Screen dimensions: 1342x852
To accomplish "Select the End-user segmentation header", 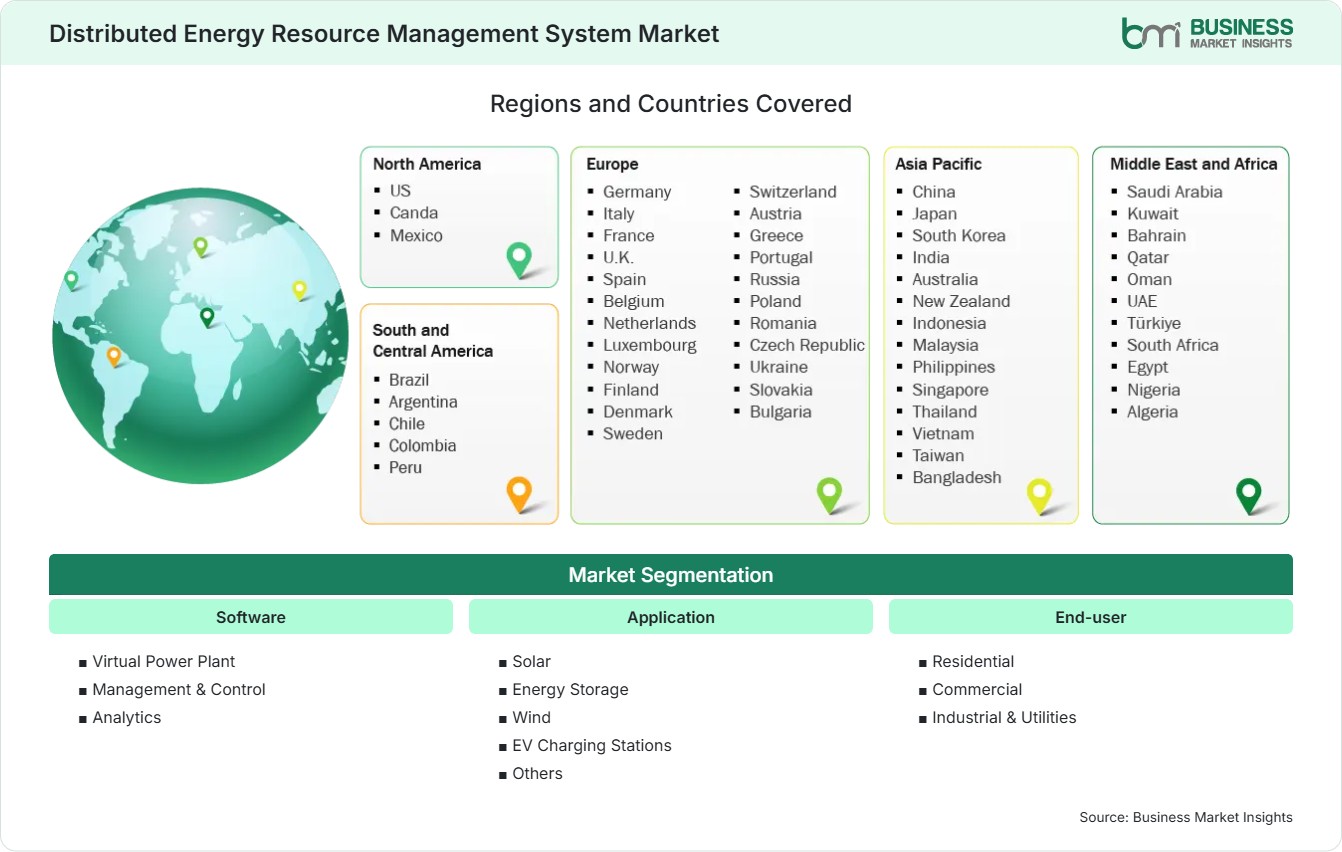I will coord(1091,617).
